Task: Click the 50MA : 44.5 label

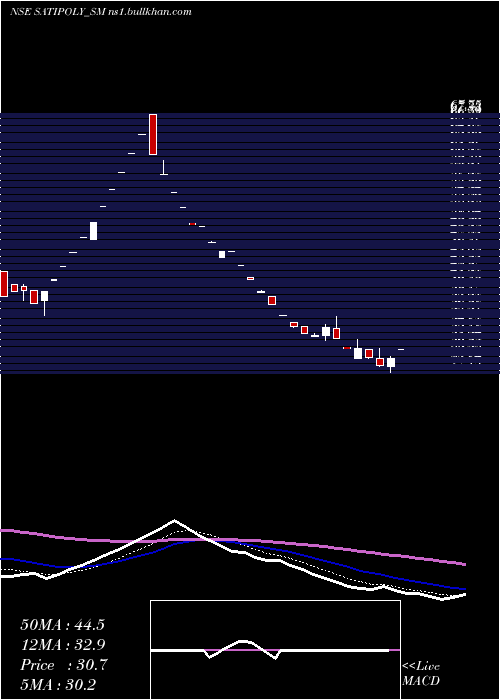Action: [x=62, y=625]
